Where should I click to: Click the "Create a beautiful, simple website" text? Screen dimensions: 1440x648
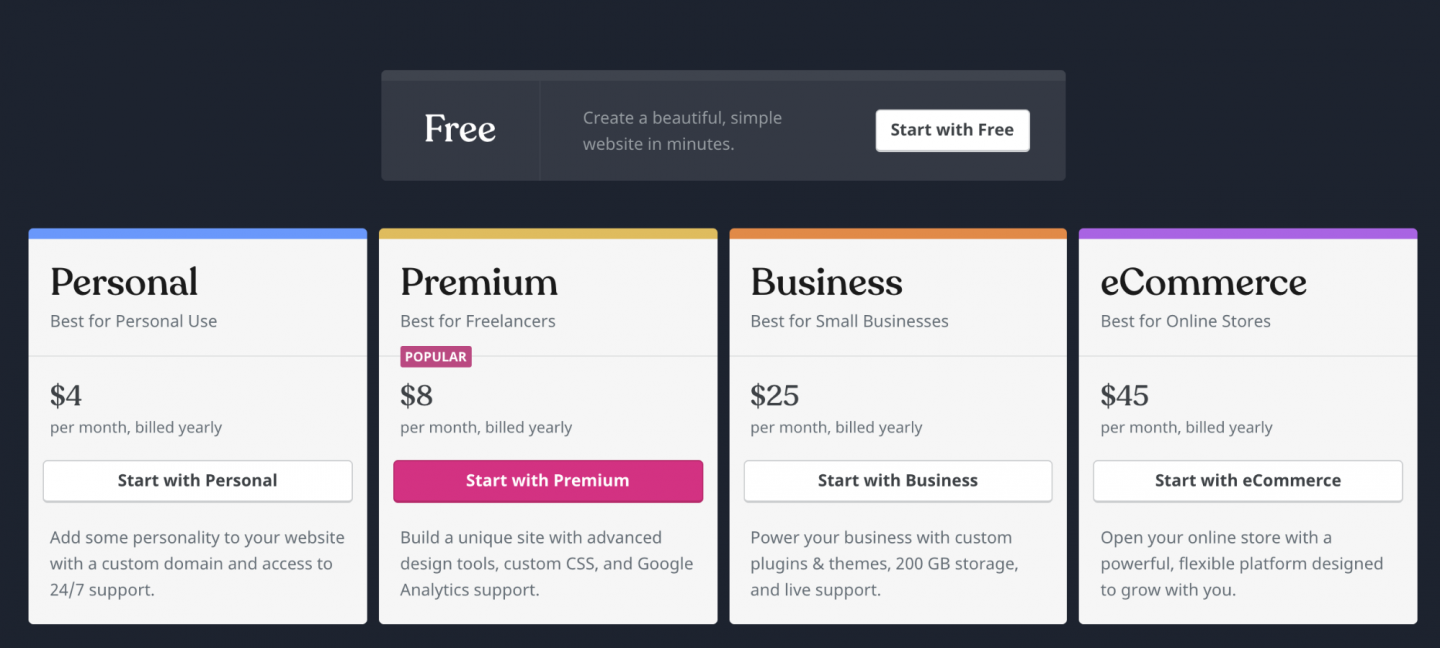tap(682, 131)
